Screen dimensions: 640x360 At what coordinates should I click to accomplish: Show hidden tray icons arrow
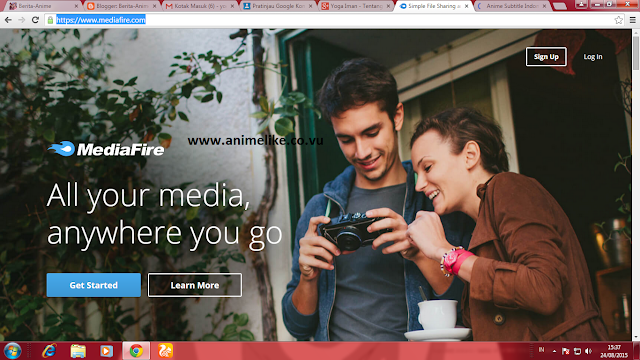(554, 351)
